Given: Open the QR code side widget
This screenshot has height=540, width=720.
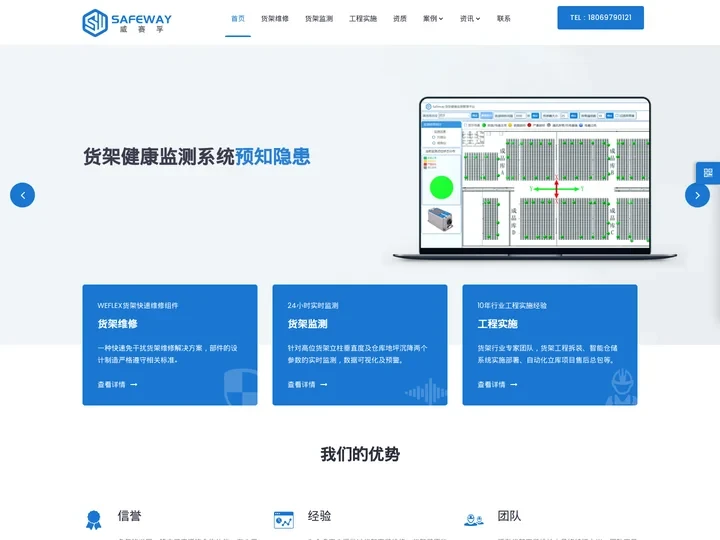Looking at the screenshot, I should click(708, 173).
